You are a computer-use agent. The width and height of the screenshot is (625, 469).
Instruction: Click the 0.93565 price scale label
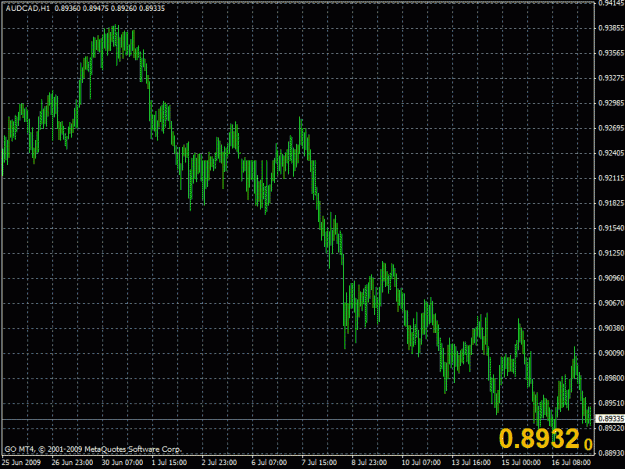coord(611,53)
